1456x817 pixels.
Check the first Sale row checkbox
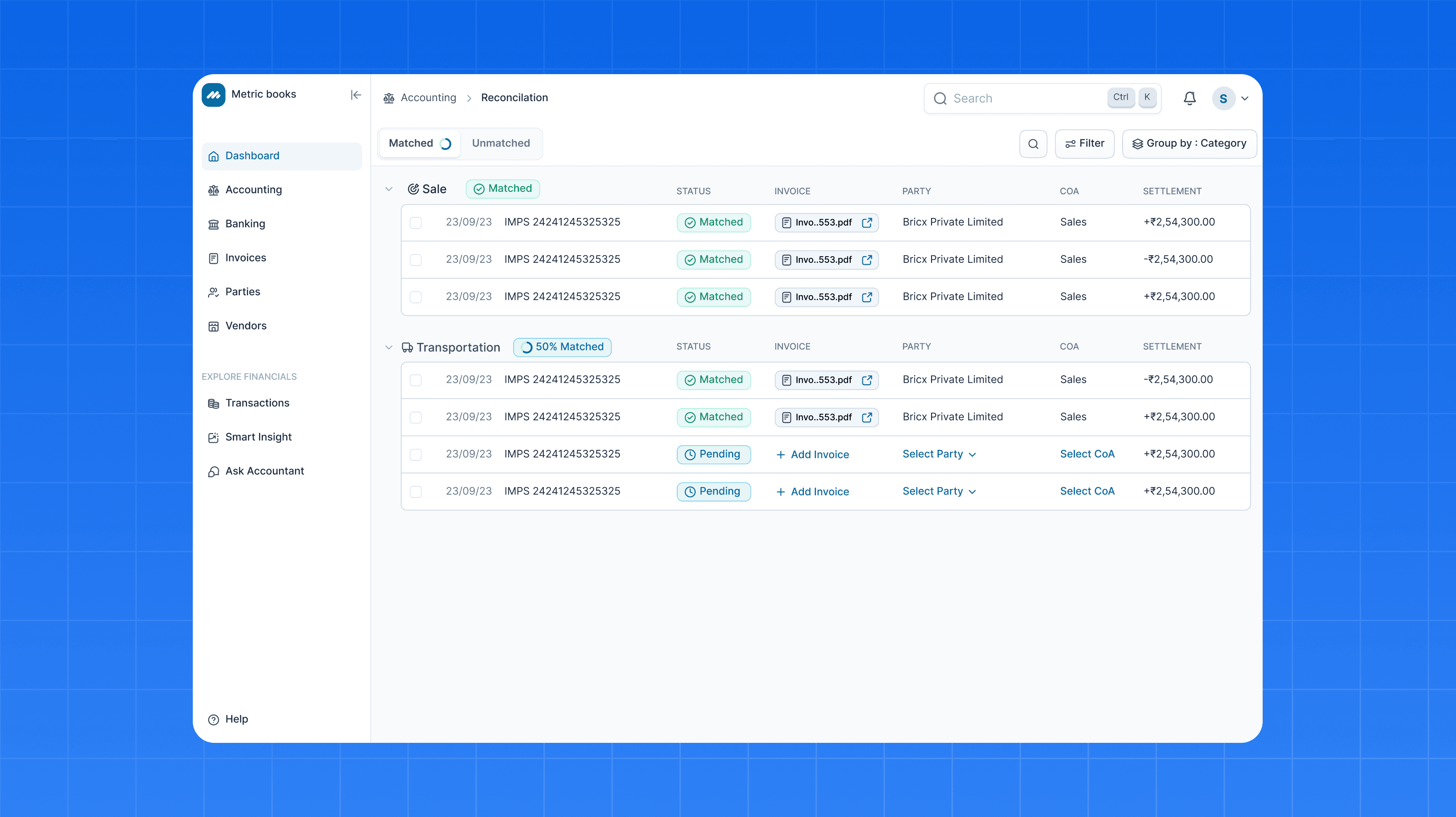click(x=415, y=223)
